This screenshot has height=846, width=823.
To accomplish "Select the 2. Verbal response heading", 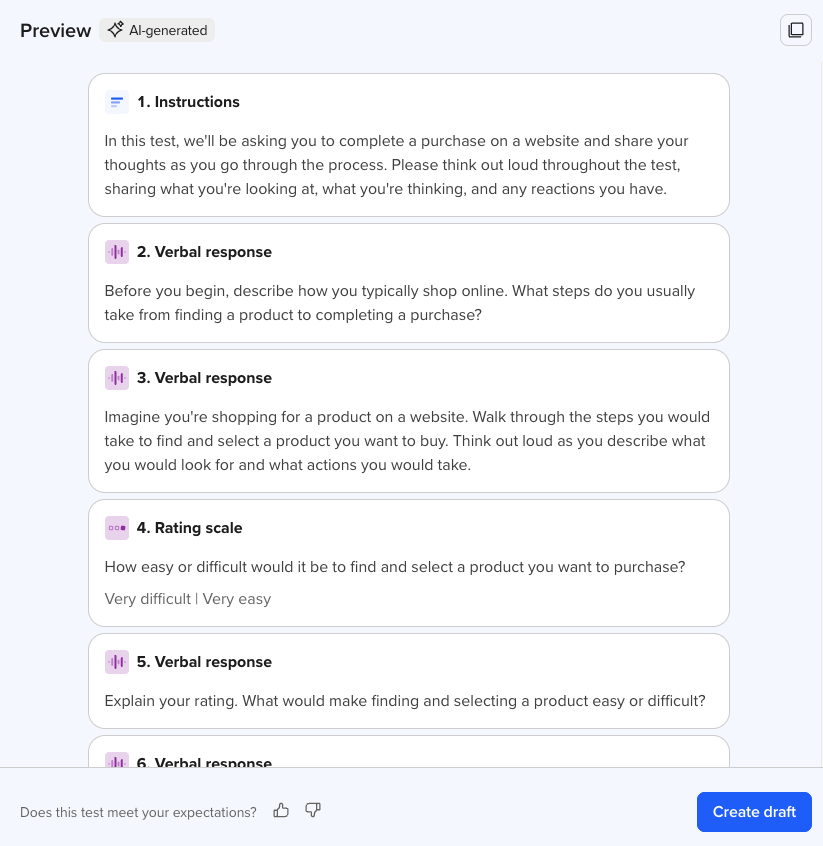I will [x=204, y=252].
